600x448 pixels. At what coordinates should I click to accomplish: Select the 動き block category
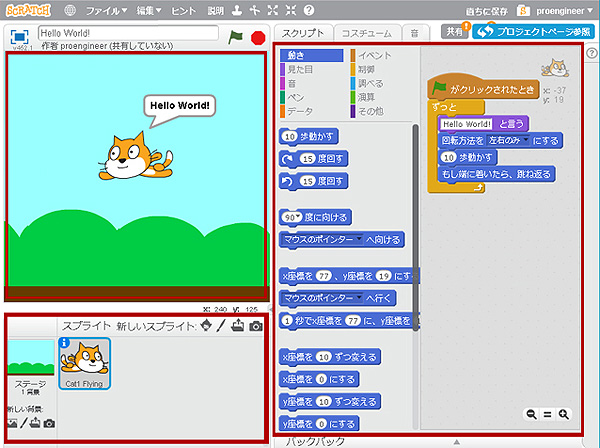311,55
